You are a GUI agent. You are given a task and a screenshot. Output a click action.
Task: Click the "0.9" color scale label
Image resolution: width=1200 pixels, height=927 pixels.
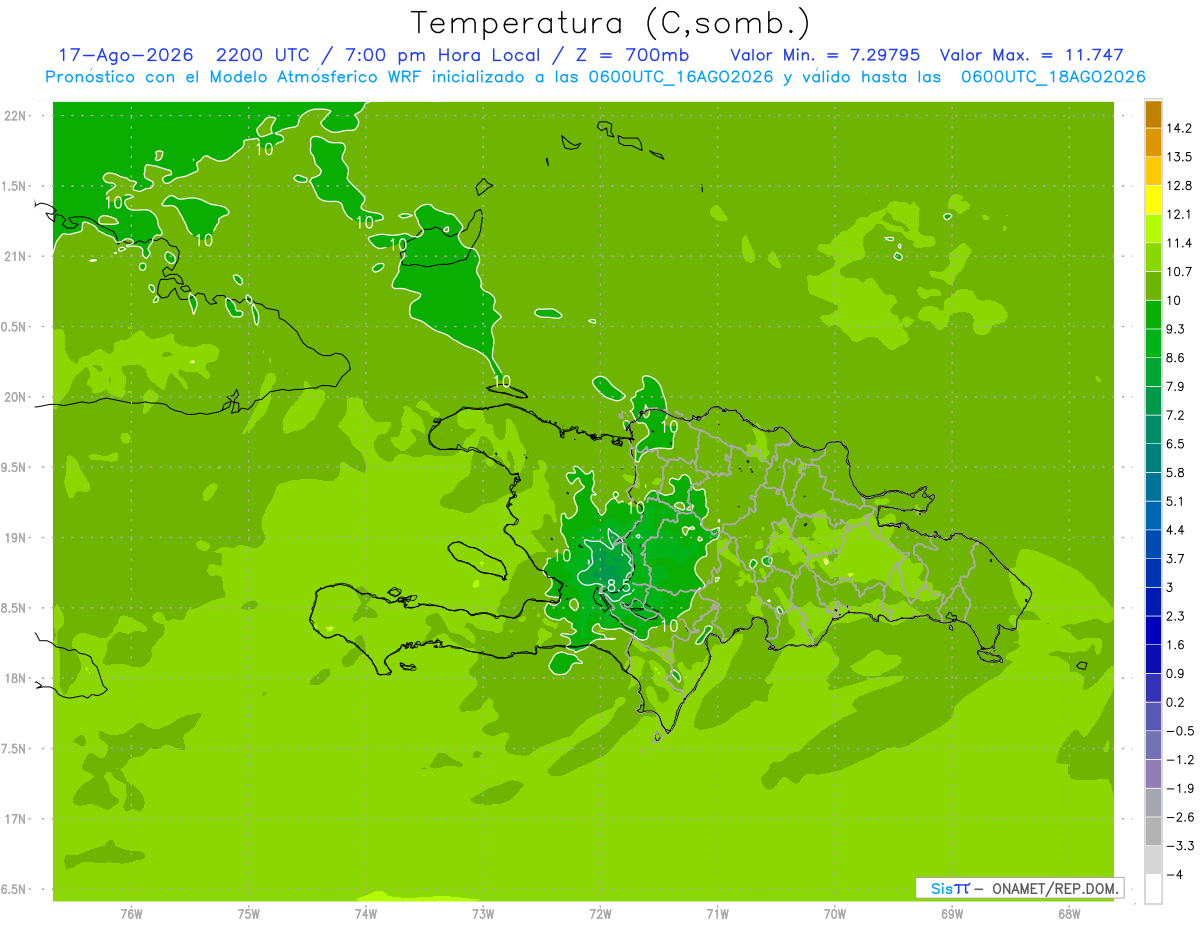point(1176,673)
